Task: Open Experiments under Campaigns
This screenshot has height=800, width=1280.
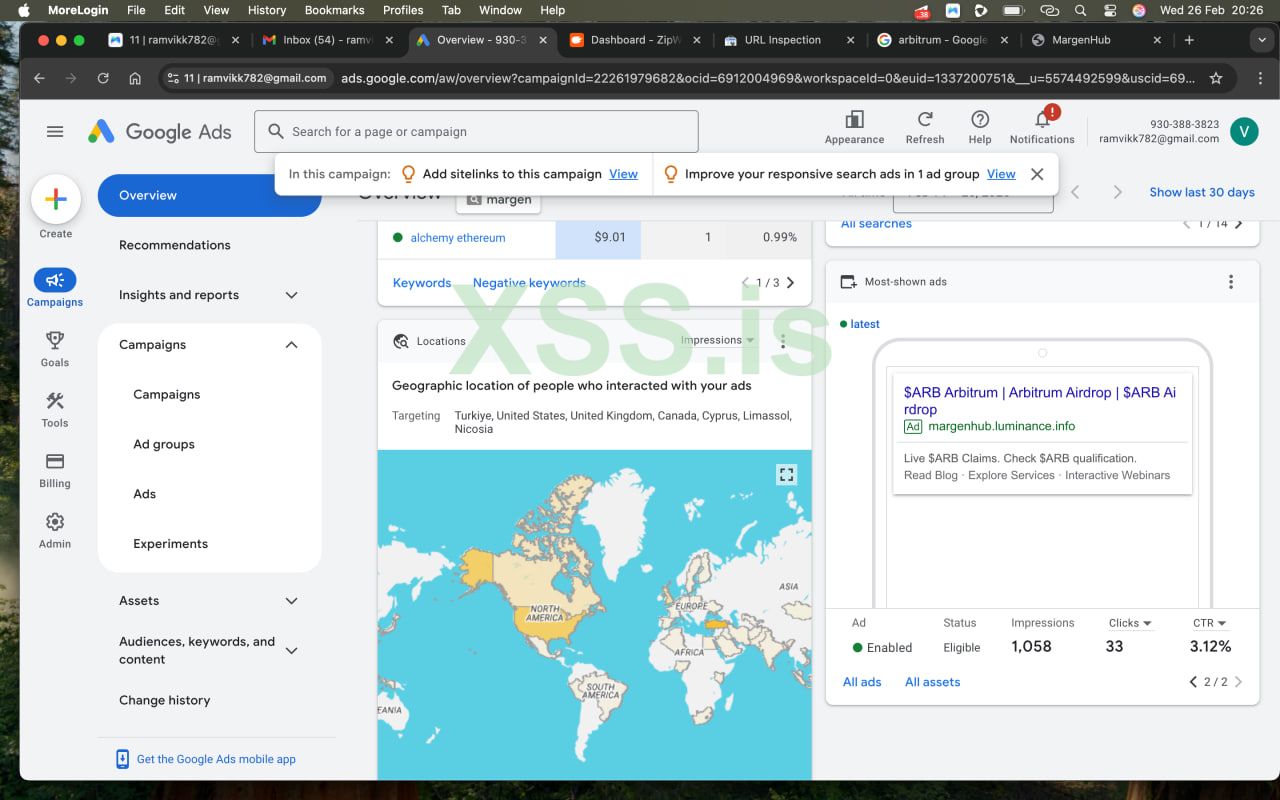Action: [171, 544]
